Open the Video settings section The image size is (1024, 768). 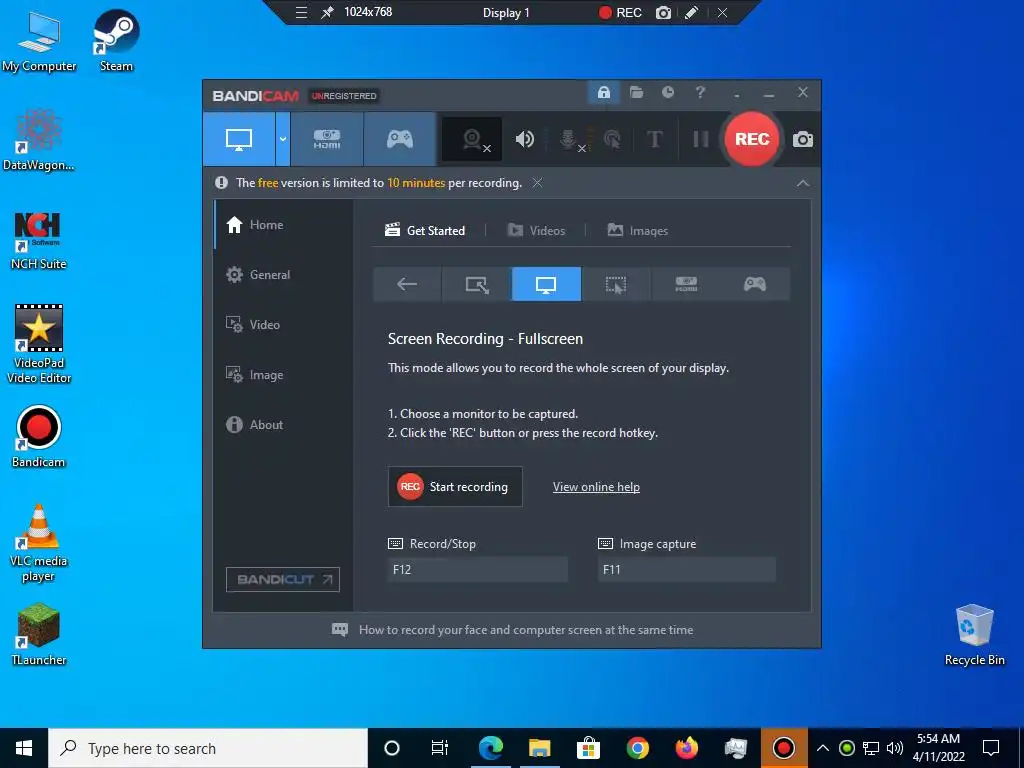[284, 325]
